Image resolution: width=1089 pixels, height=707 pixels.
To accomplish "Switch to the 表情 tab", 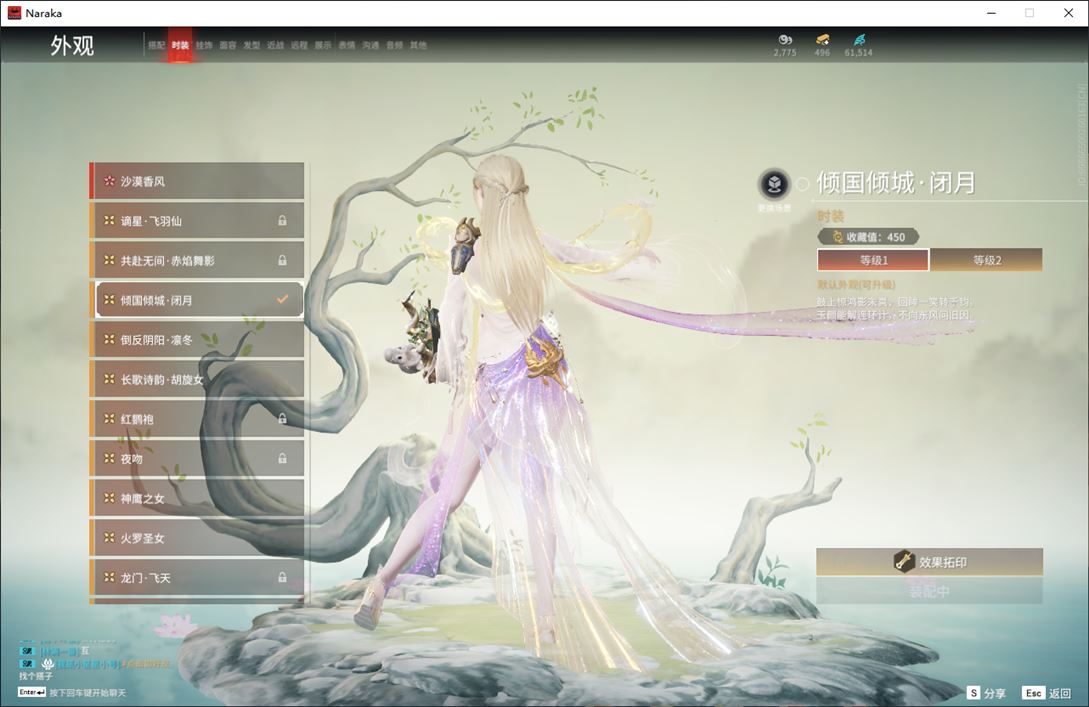I will [347, 45].
